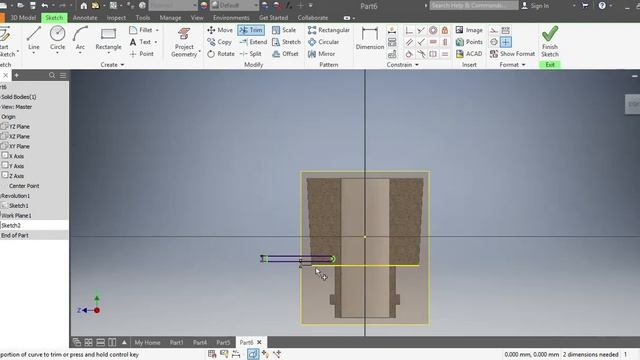Apply the Fix lock constraint
Screen dimensions: 640x360
(445, 30)
